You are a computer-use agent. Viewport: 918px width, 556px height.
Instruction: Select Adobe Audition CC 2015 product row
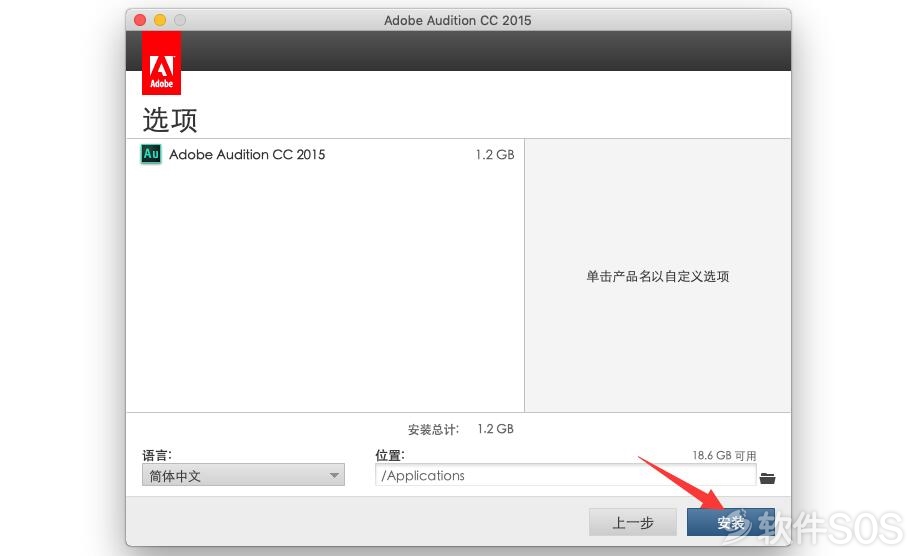(x=325, y=155)
